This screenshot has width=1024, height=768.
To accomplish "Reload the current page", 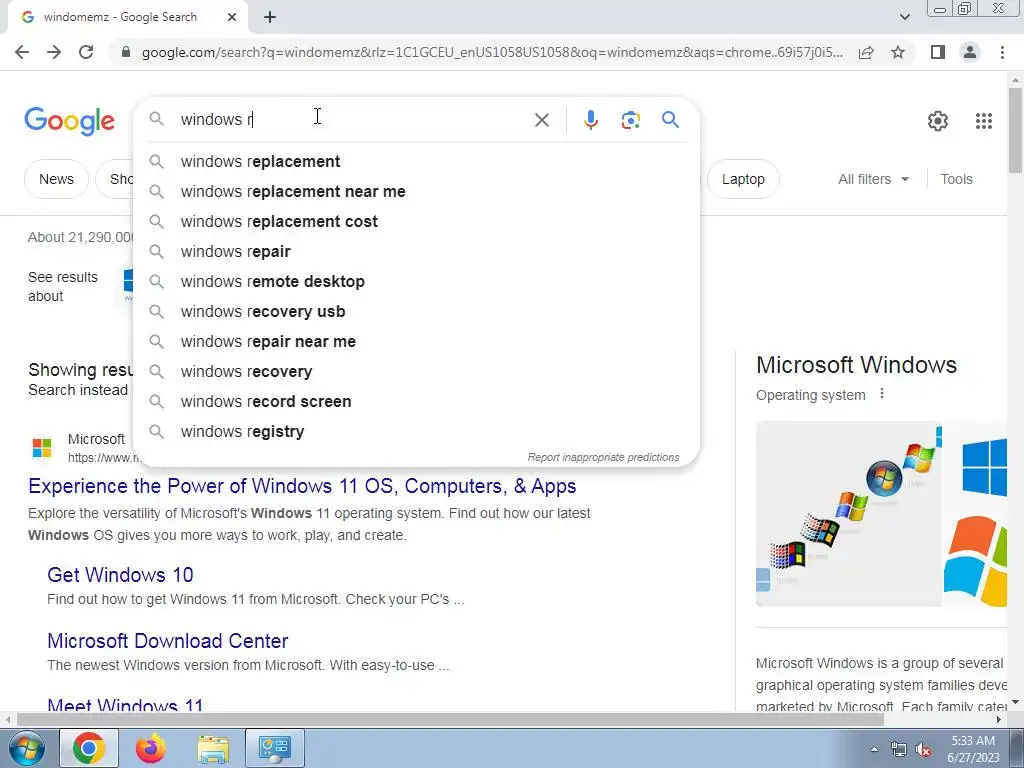I will [x=86, y=52].
